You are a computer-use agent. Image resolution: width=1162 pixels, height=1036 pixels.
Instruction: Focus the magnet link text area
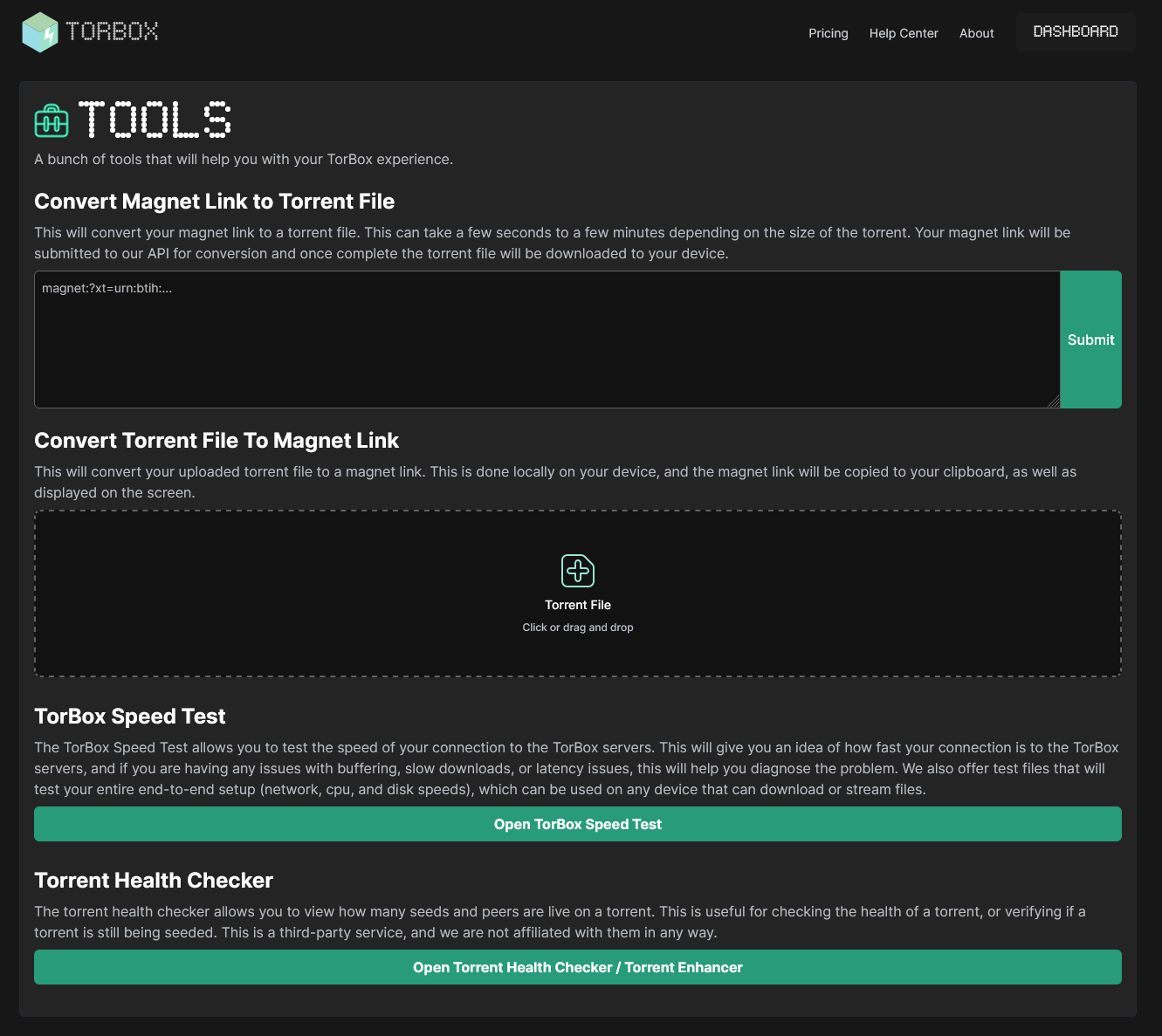(x=547, y=340)
